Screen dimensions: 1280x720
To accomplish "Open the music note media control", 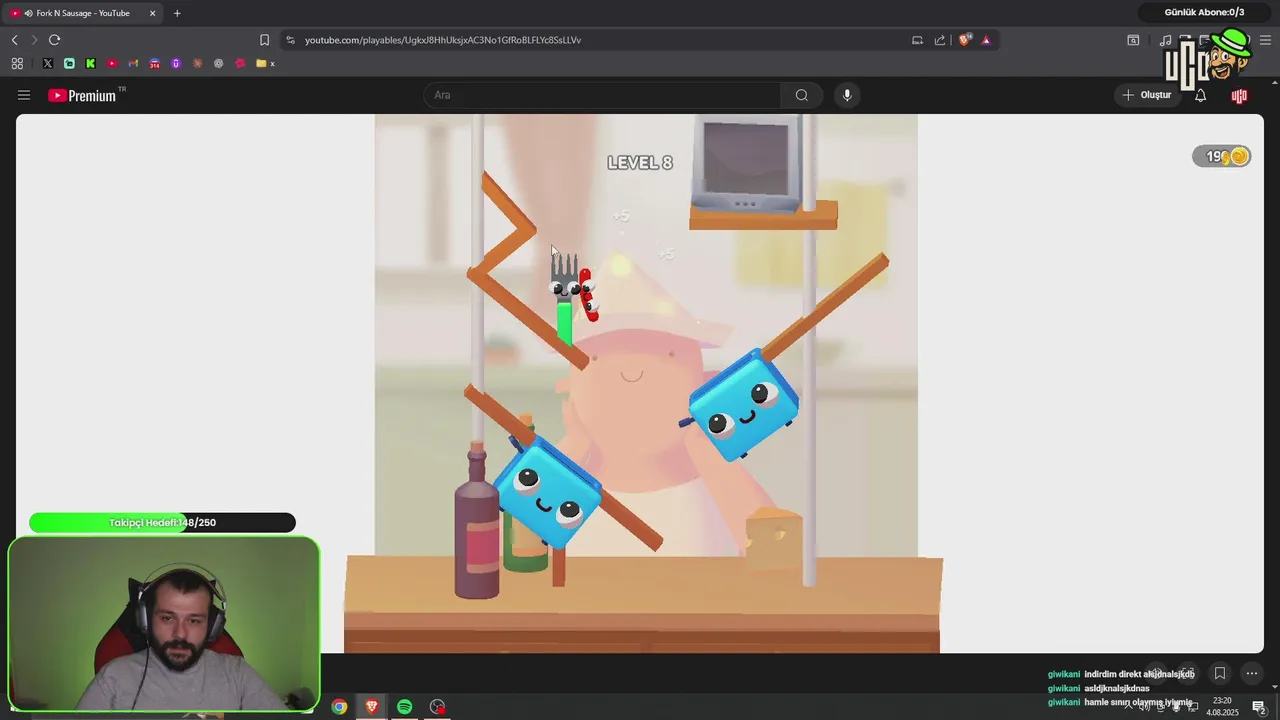I will [x=1165, y=40].
